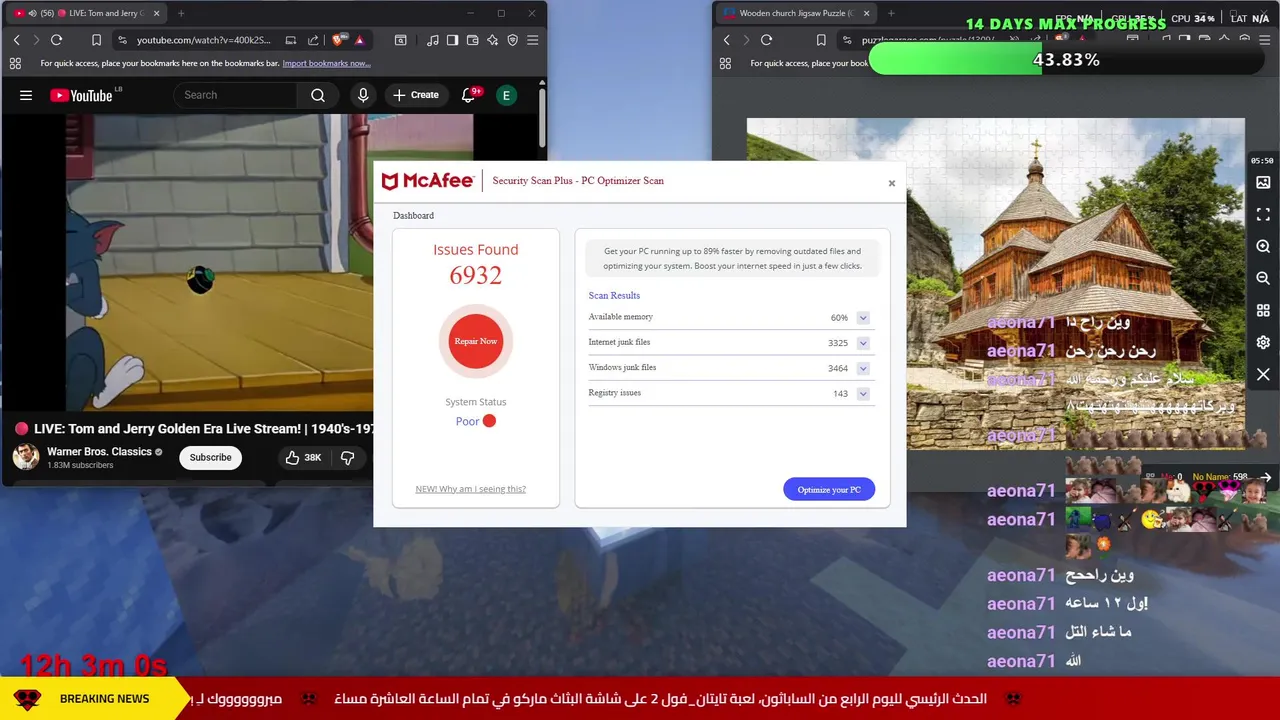Close the puzzle side toolbar X
Viewport: 1280px width, 720px height.
click(1263, 375)
